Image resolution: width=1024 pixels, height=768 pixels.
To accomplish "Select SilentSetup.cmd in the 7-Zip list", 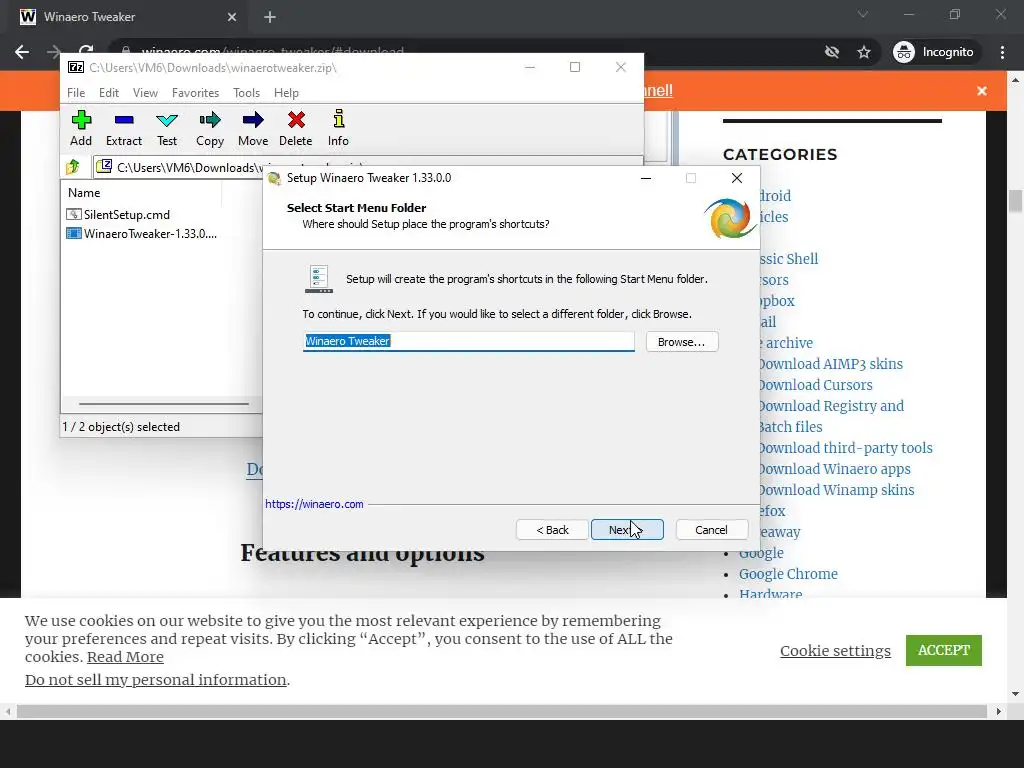I will click(118, 214).
